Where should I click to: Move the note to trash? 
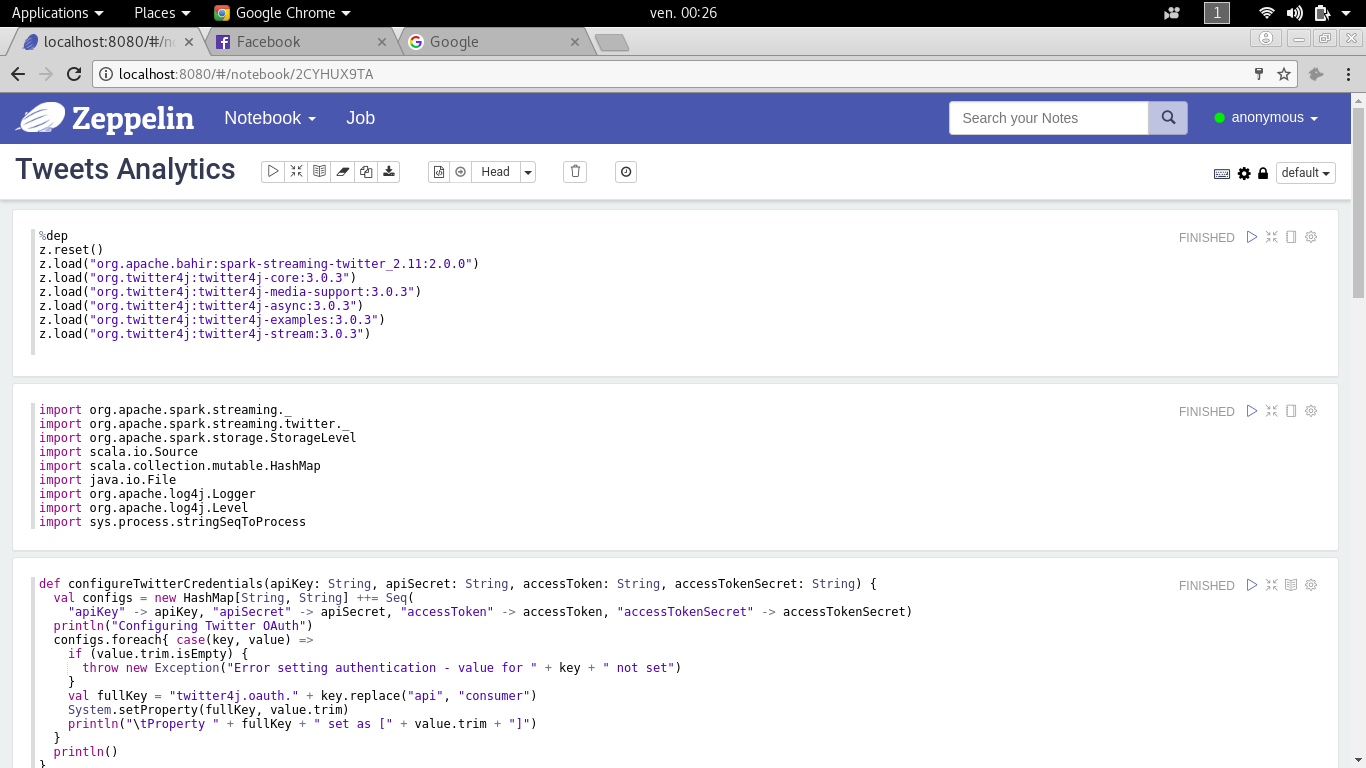coord(575,172)
